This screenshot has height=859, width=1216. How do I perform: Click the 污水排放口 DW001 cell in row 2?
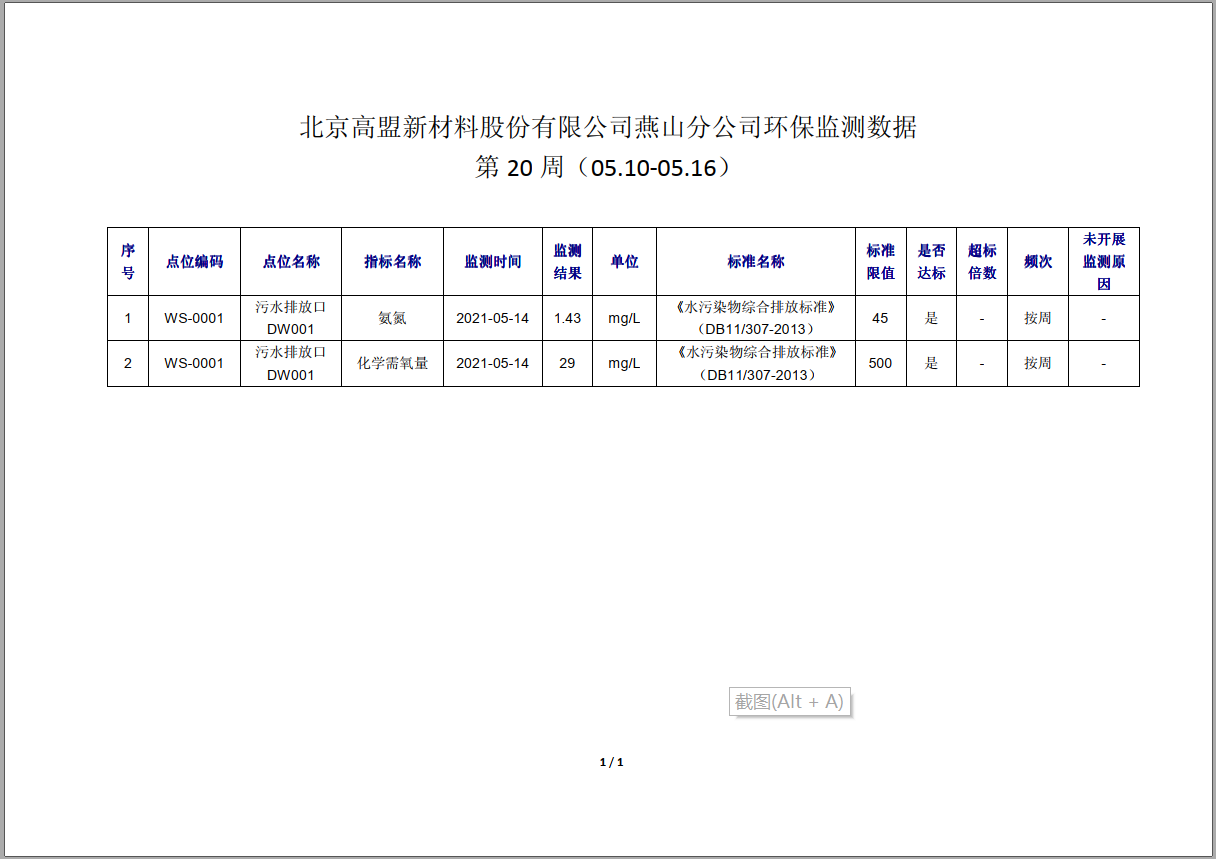click(x=290, y=363)
